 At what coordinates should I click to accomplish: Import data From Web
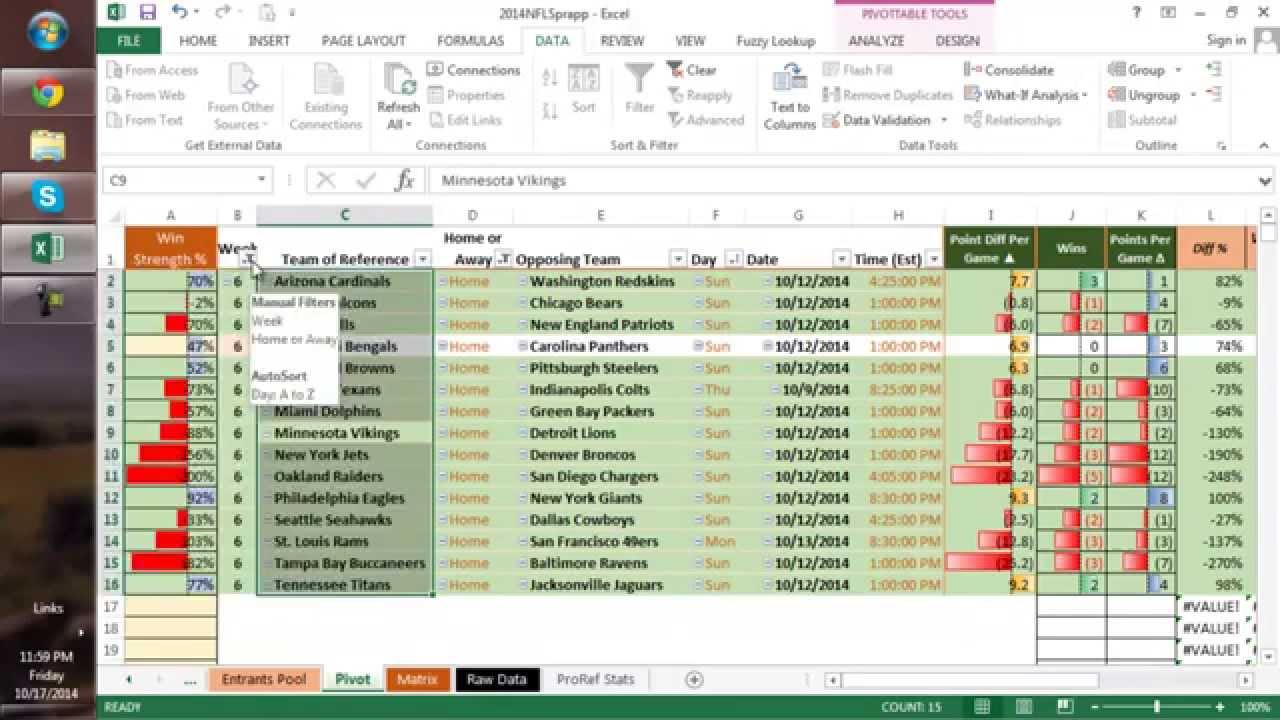coord(146,95)
